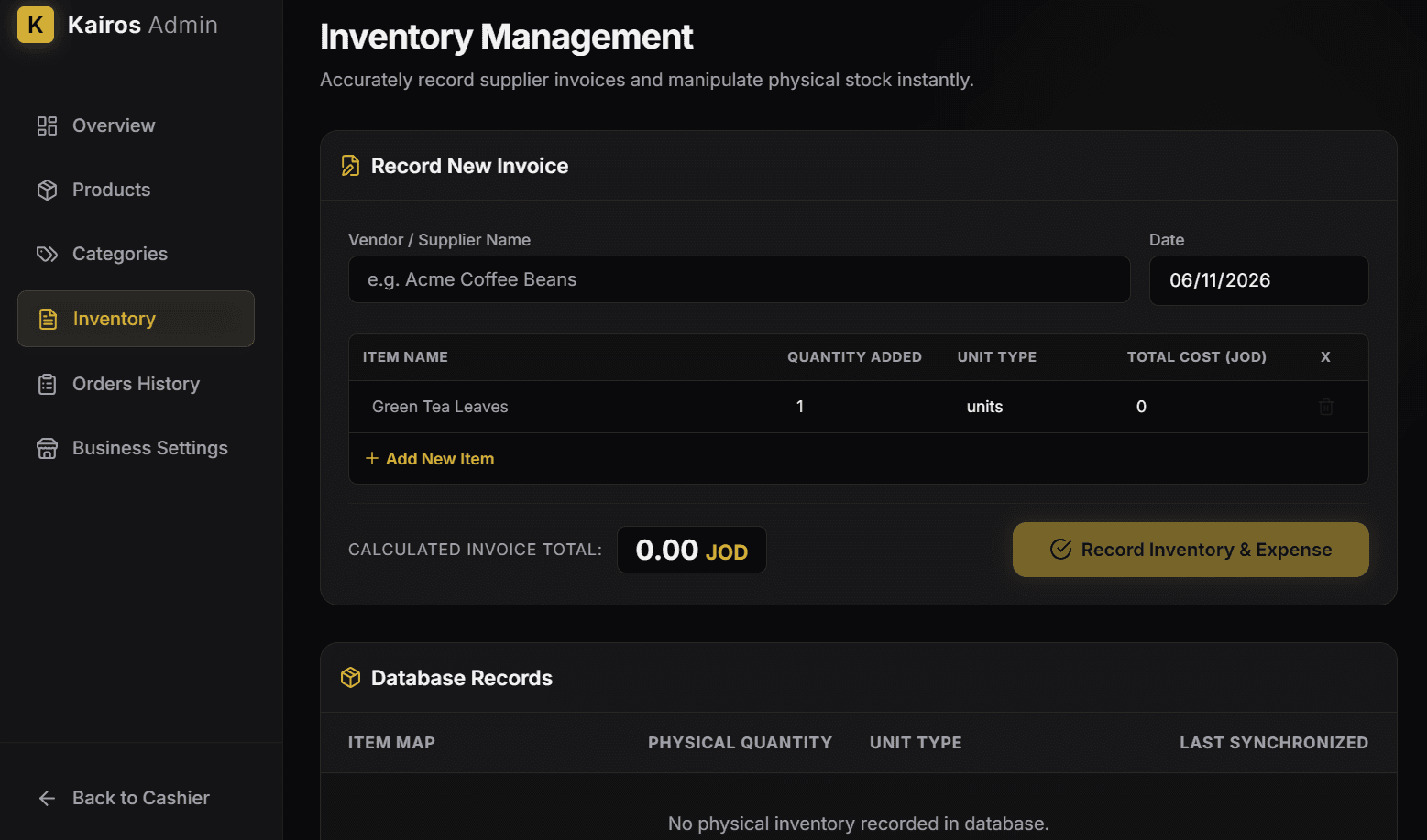Click the Database Records title

pyautogui.click(x=462, y=678)
